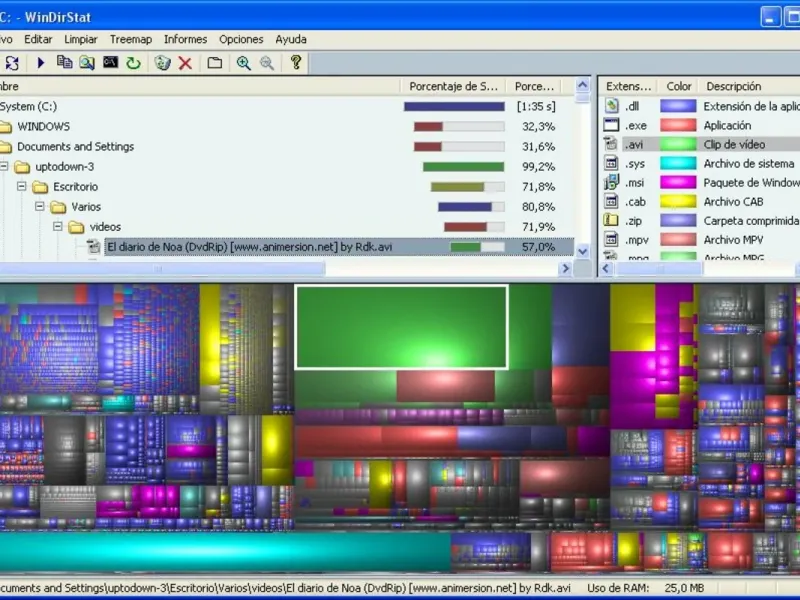Click the Archivo CAB description
Image resolution: width=800 pixels, height=600 pixels.
pos(733,202)
